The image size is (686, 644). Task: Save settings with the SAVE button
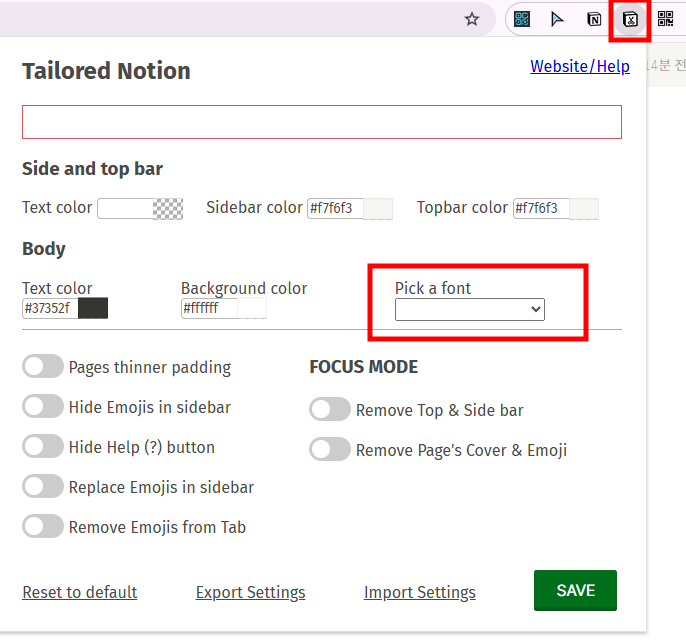pos(575,590)
